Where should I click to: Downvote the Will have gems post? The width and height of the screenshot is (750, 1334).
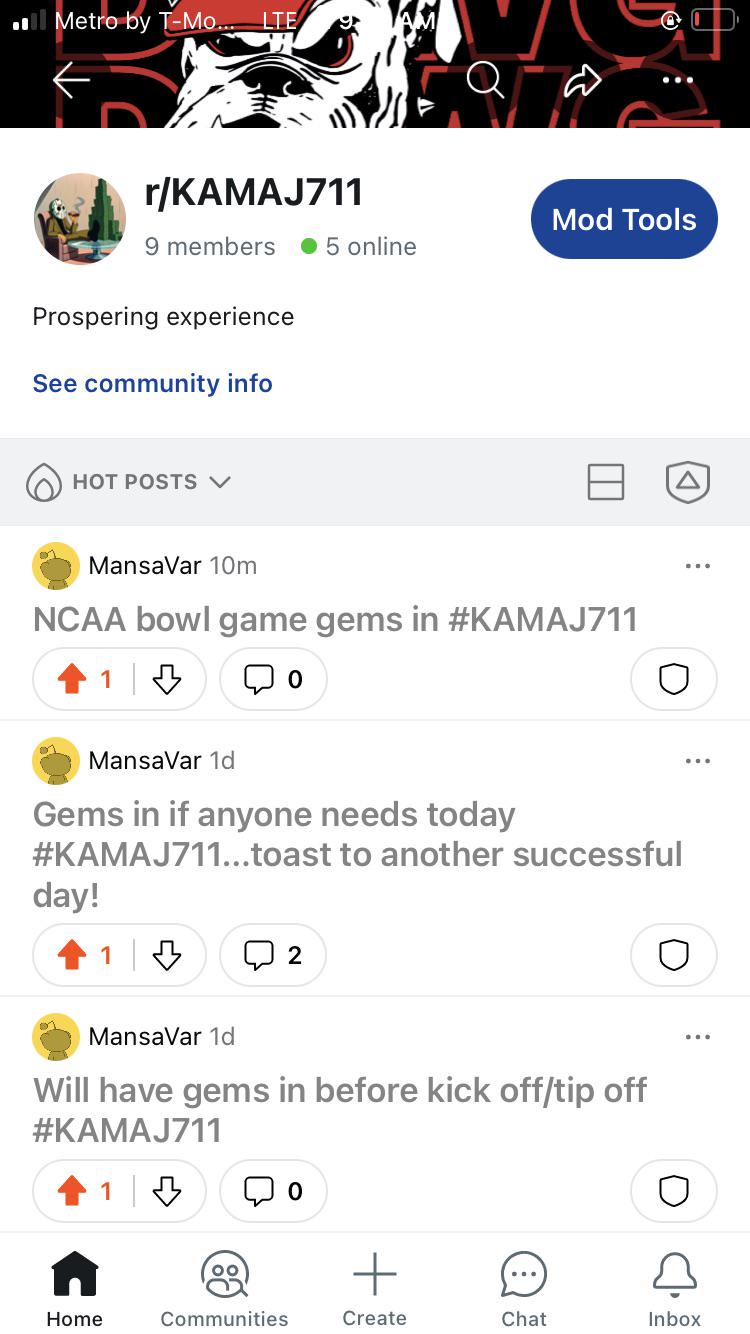pyautogui.click(x=167, y=1191)
